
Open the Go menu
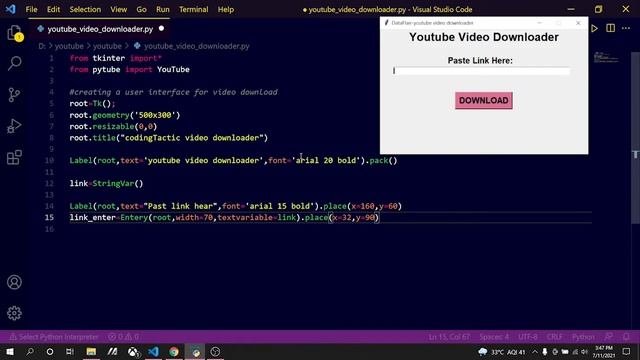tap(141, 9)
